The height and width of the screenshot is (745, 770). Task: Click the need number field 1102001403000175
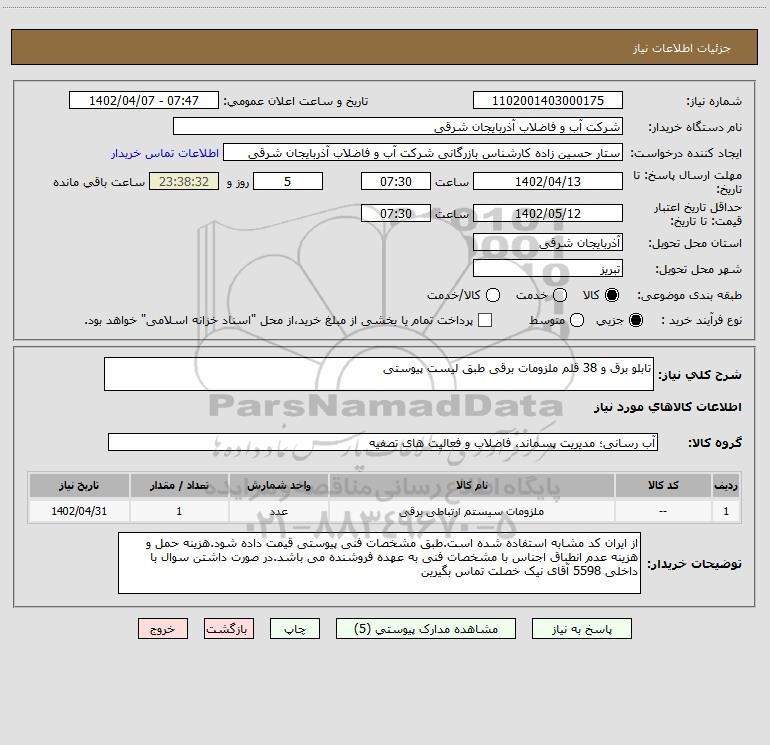pyautogui.click(x=548, y=101)
